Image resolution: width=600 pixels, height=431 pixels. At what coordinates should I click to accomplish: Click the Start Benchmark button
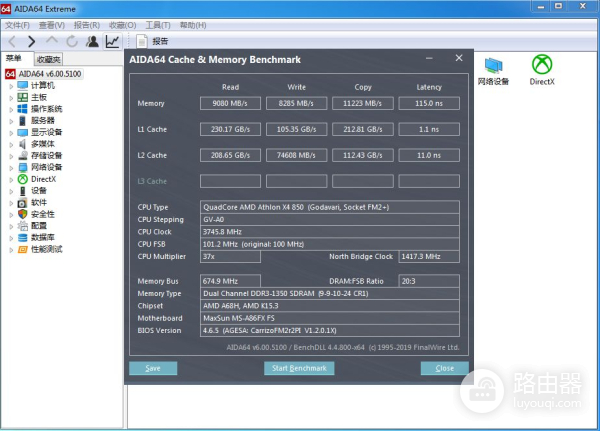click(300, 368)
